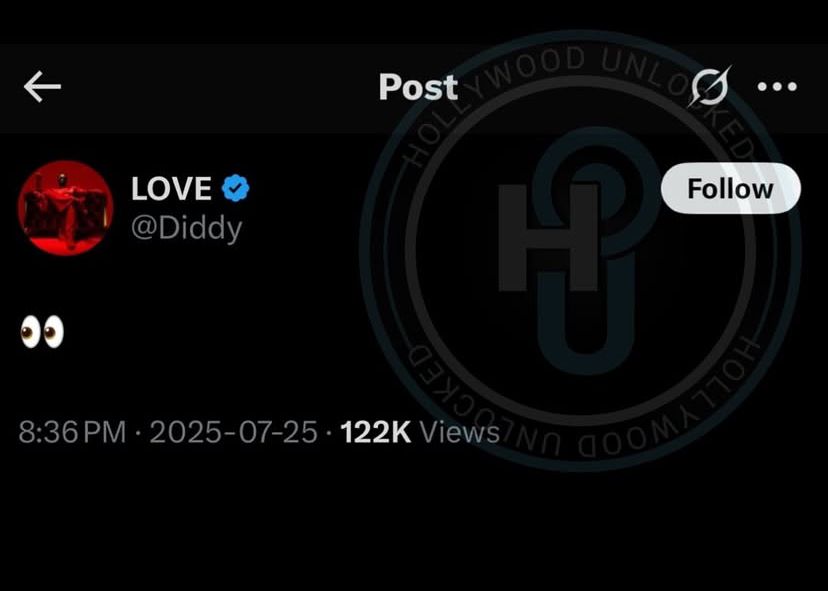Follow the @Diddy account

[731, 189]
